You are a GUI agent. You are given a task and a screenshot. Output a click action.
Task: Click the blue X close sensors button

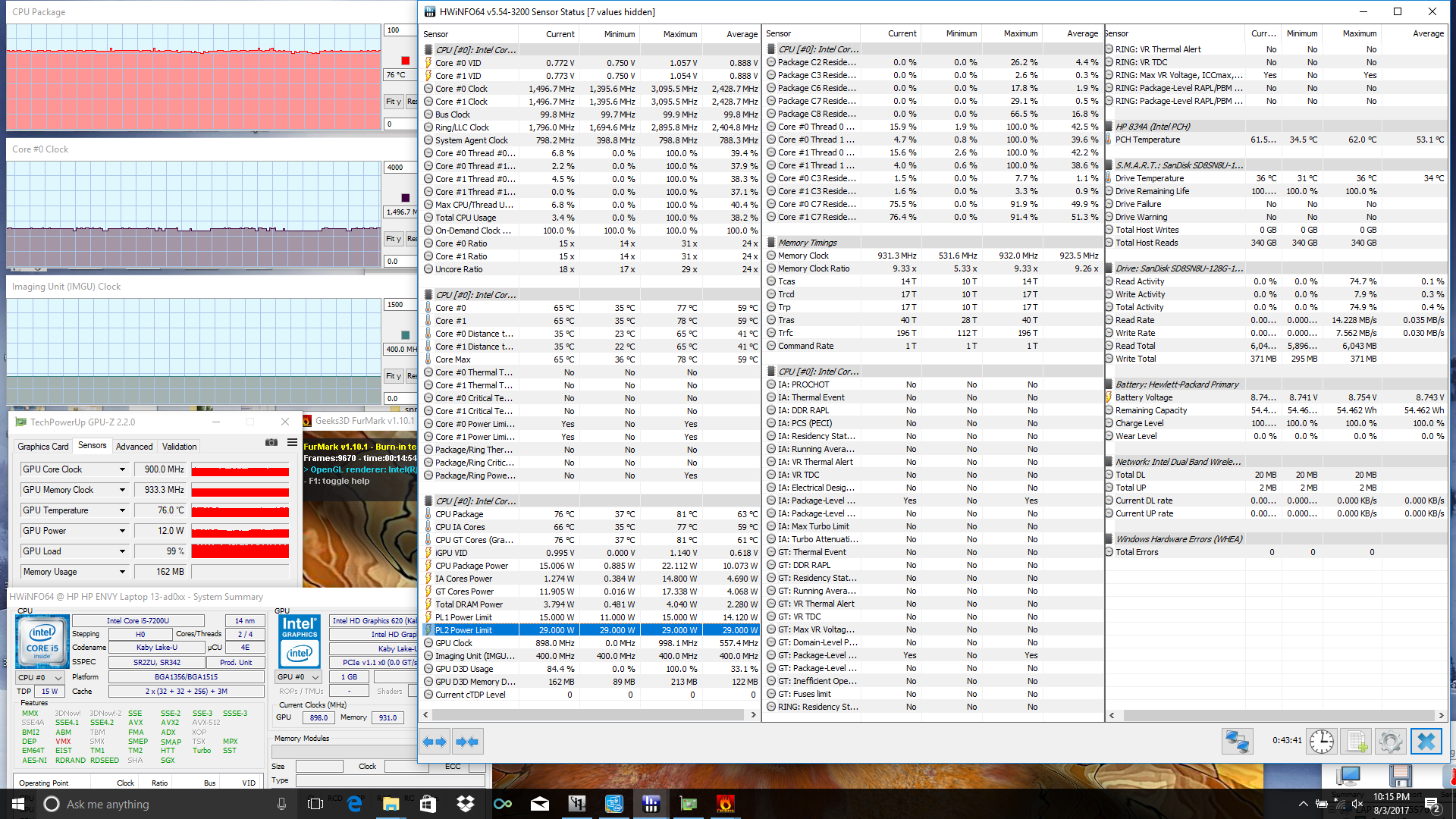(x=1426, y=741)
